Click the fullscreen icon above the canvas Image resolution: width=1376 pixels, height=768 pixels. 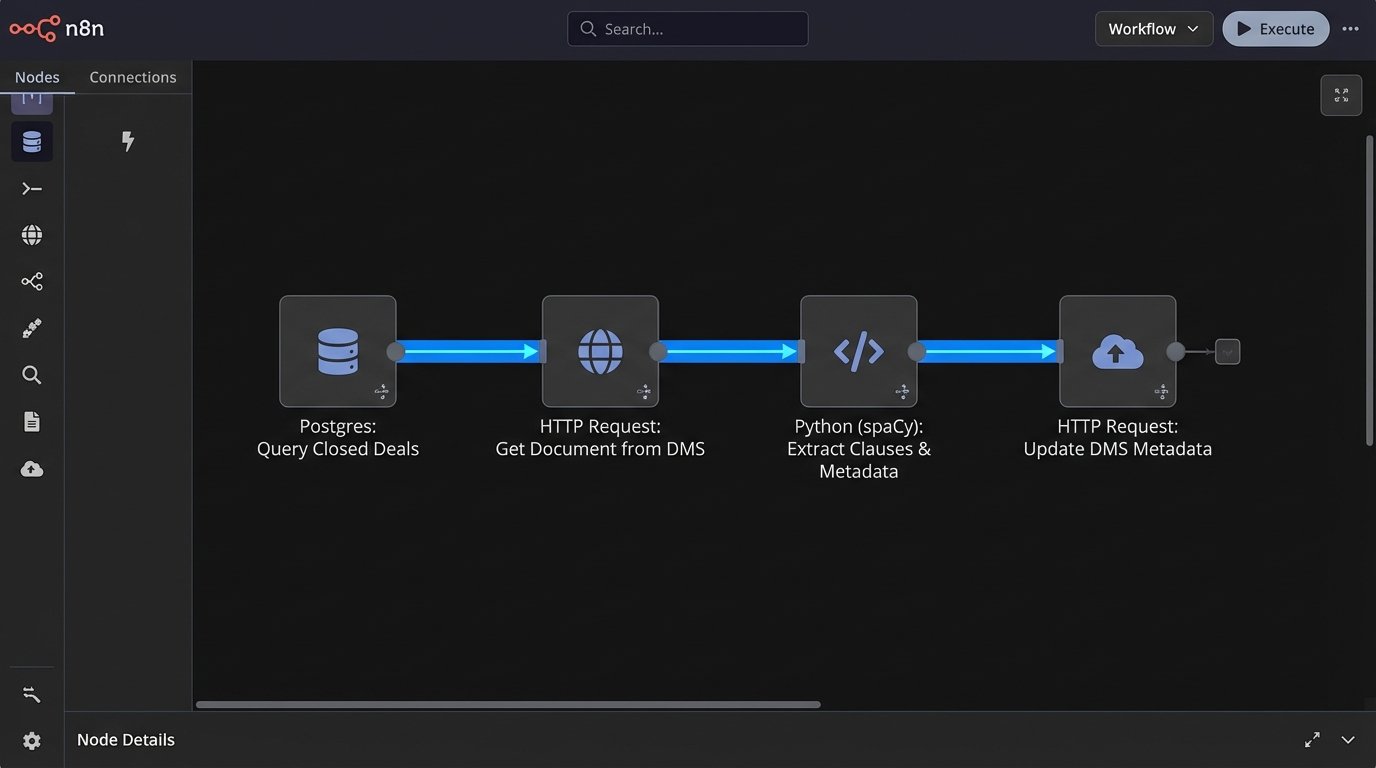point(1341,95)
